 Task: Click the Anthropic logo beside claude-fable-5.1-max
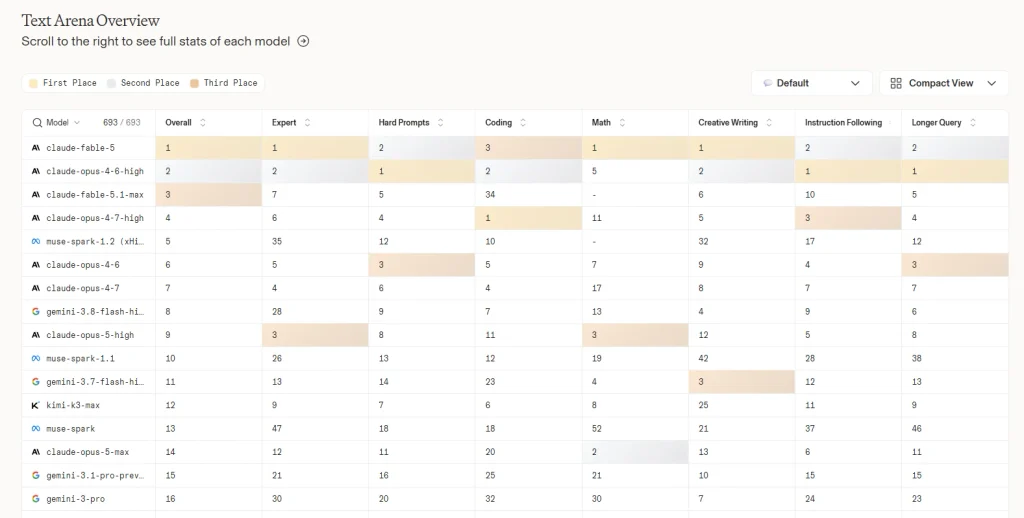tap(36, 195)
